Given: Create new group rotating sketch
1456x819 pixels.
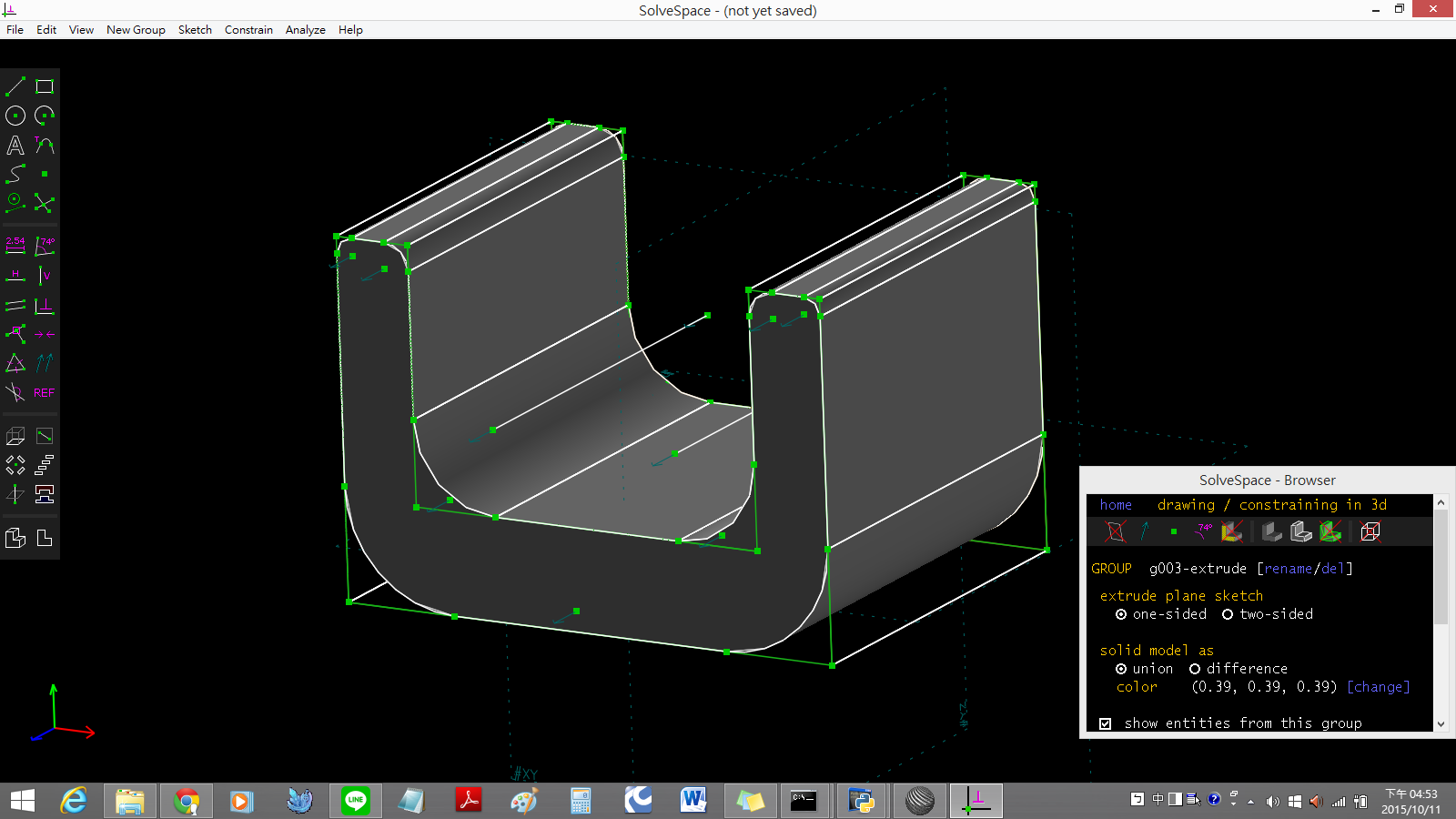Looking at the screenshot, I should coord(15,465).
